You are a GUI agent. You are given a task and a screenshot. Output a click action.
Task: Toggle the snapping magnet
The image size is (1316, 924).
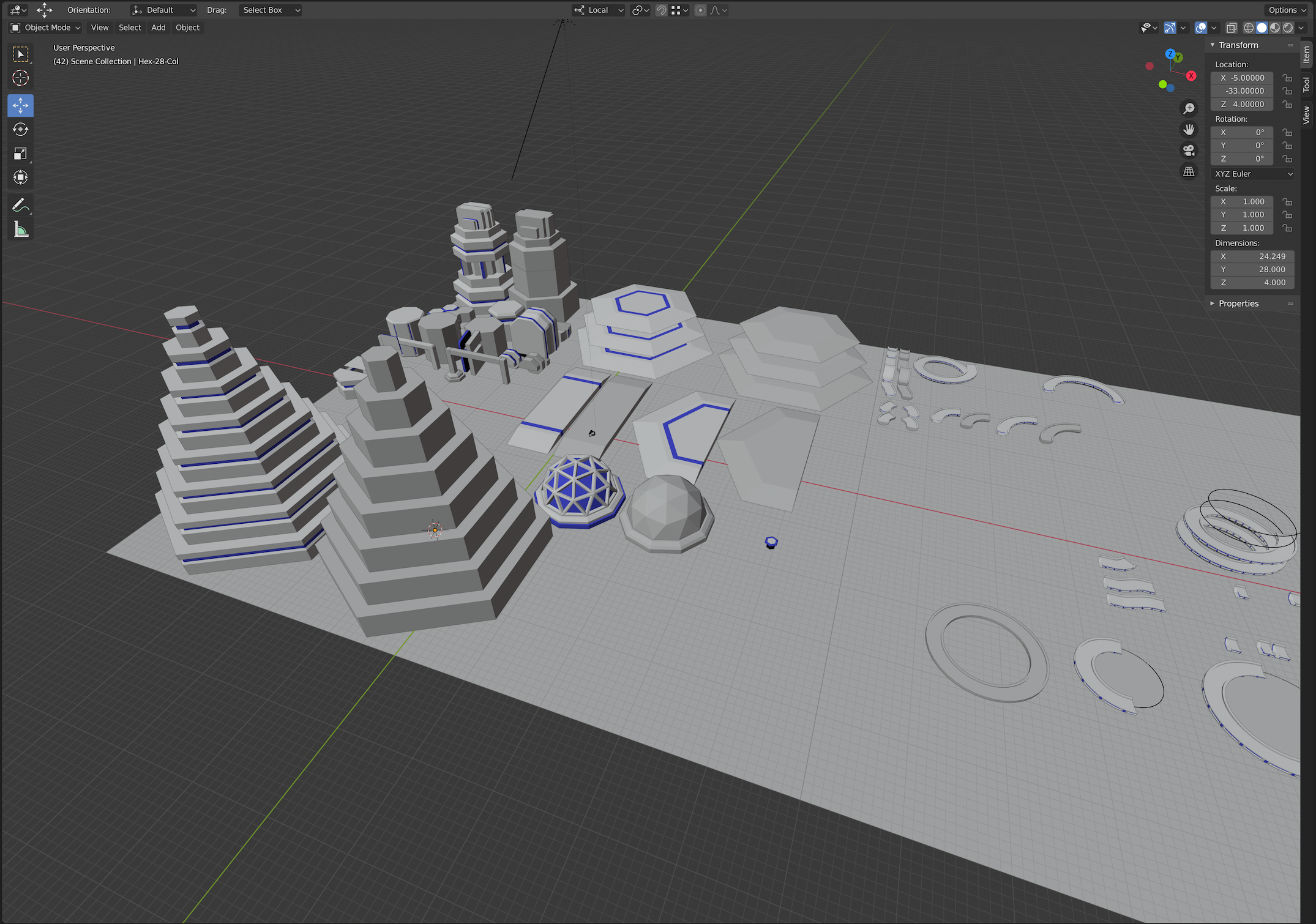tap(661, 10)
